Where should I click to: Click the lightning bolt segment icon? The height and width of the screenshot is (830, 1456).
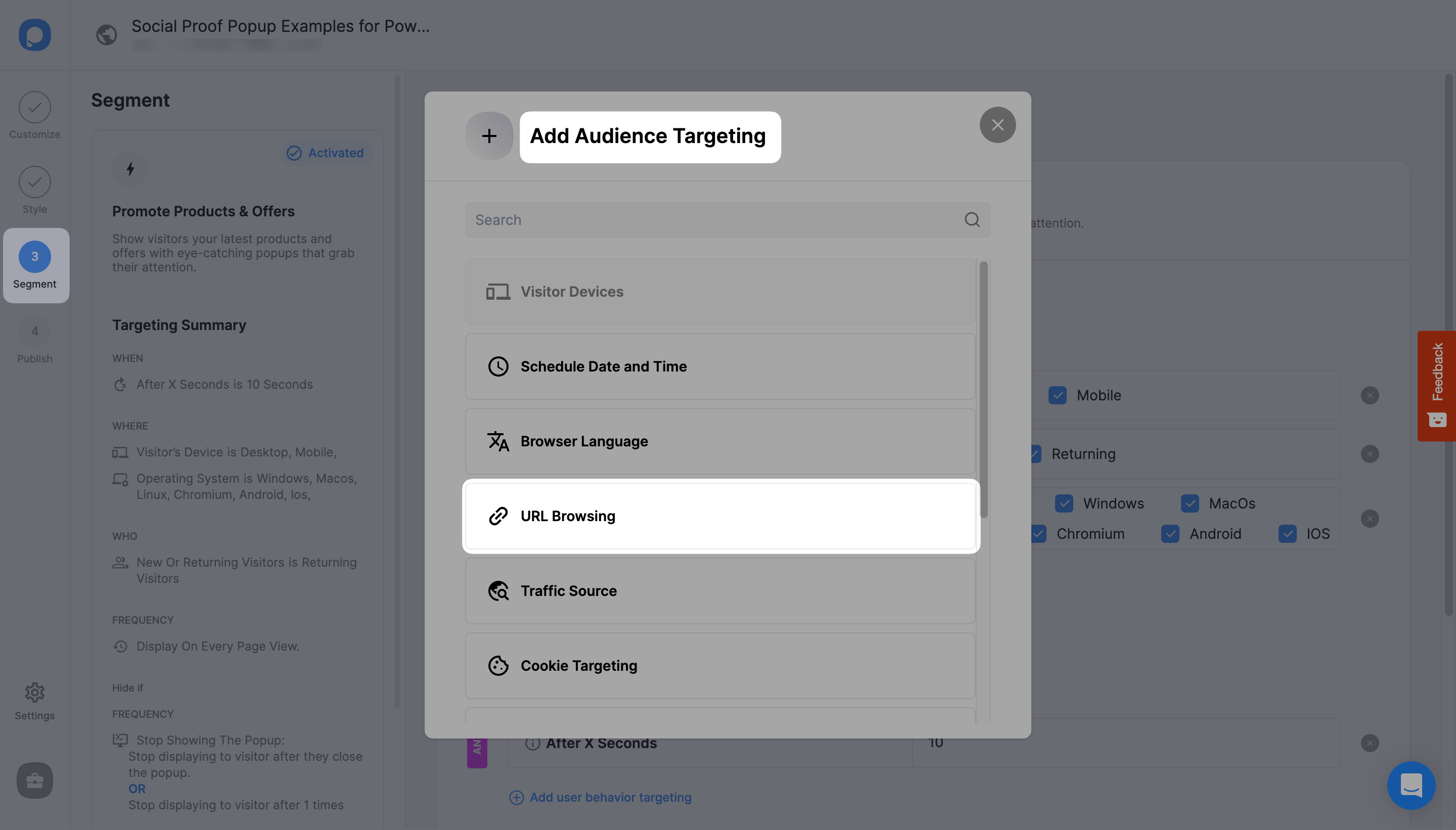130,169
